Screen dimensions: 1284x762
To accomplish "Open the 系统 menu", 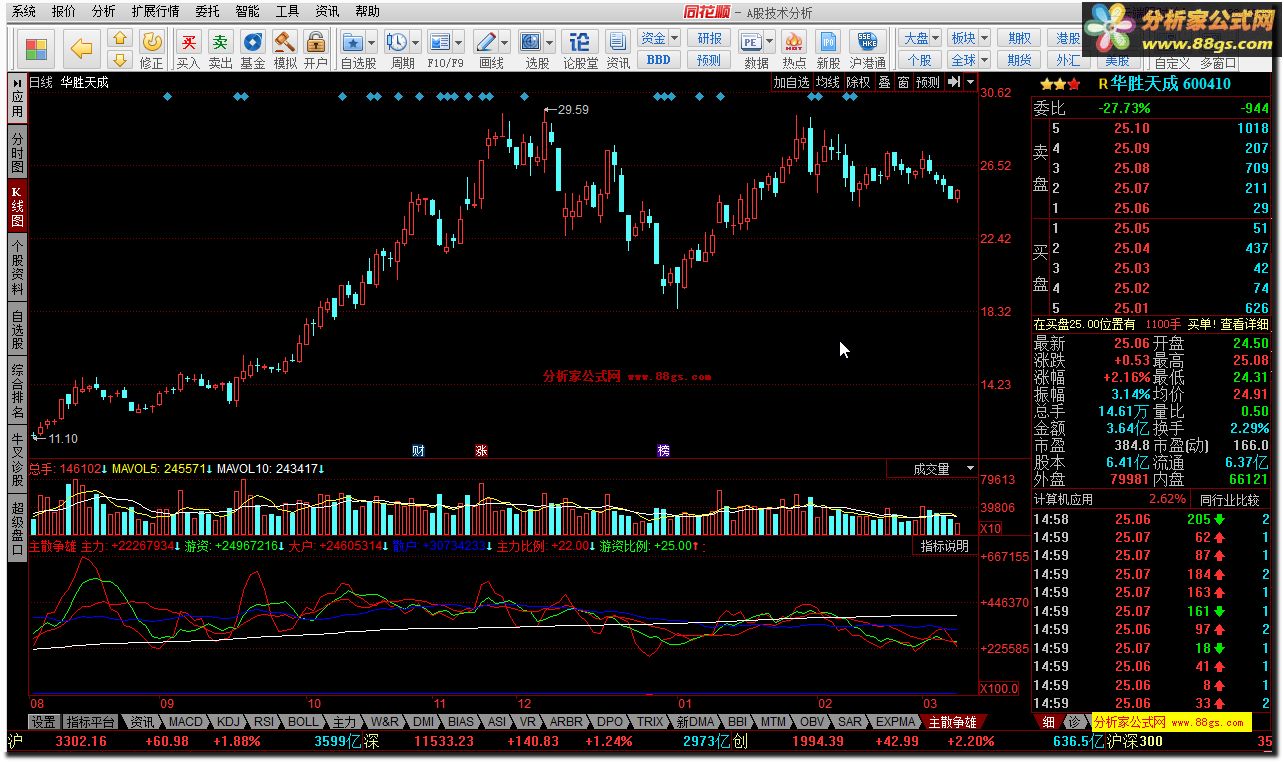I will click(24, 12).
